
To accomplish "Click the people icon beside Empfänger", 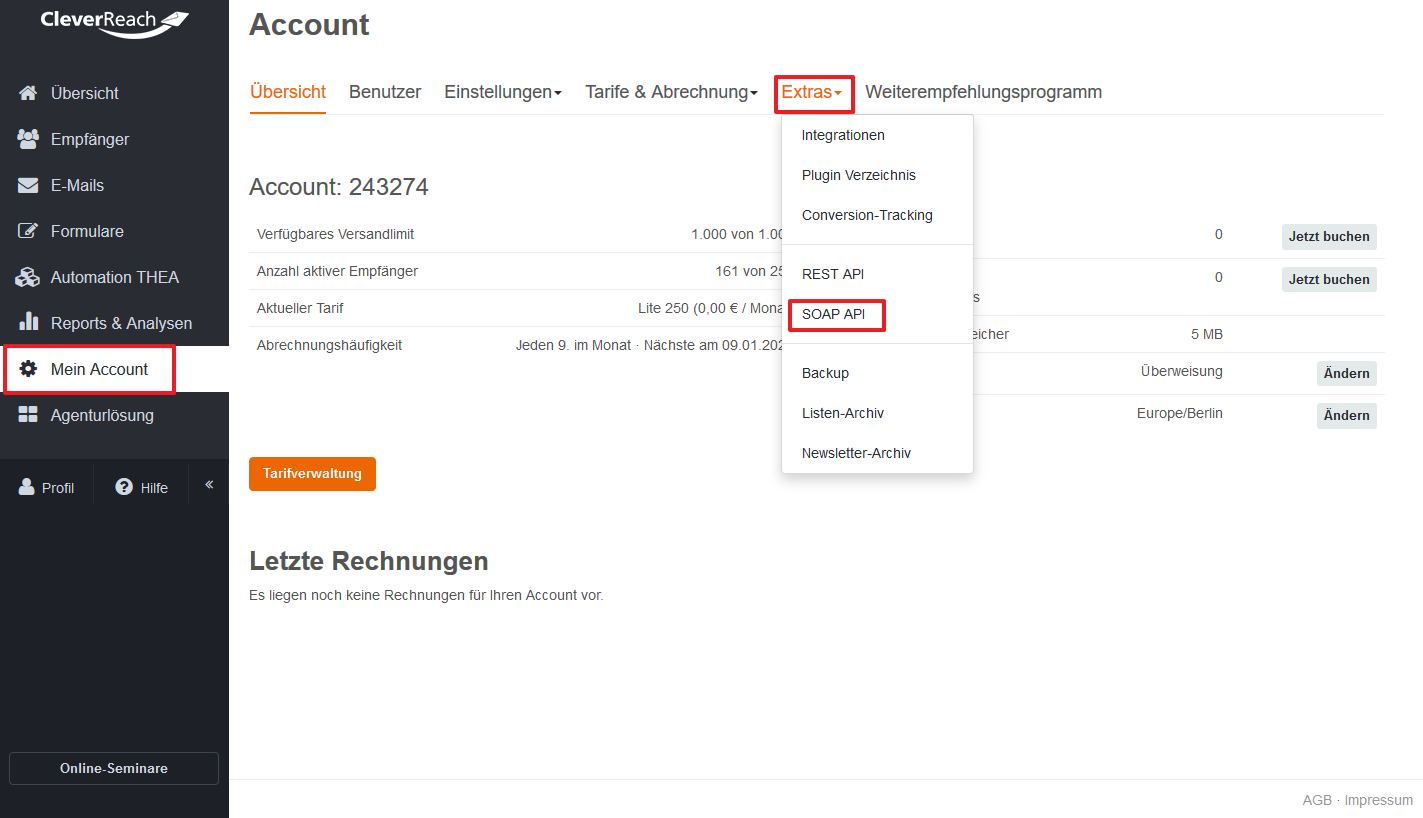I will (28, 139).
